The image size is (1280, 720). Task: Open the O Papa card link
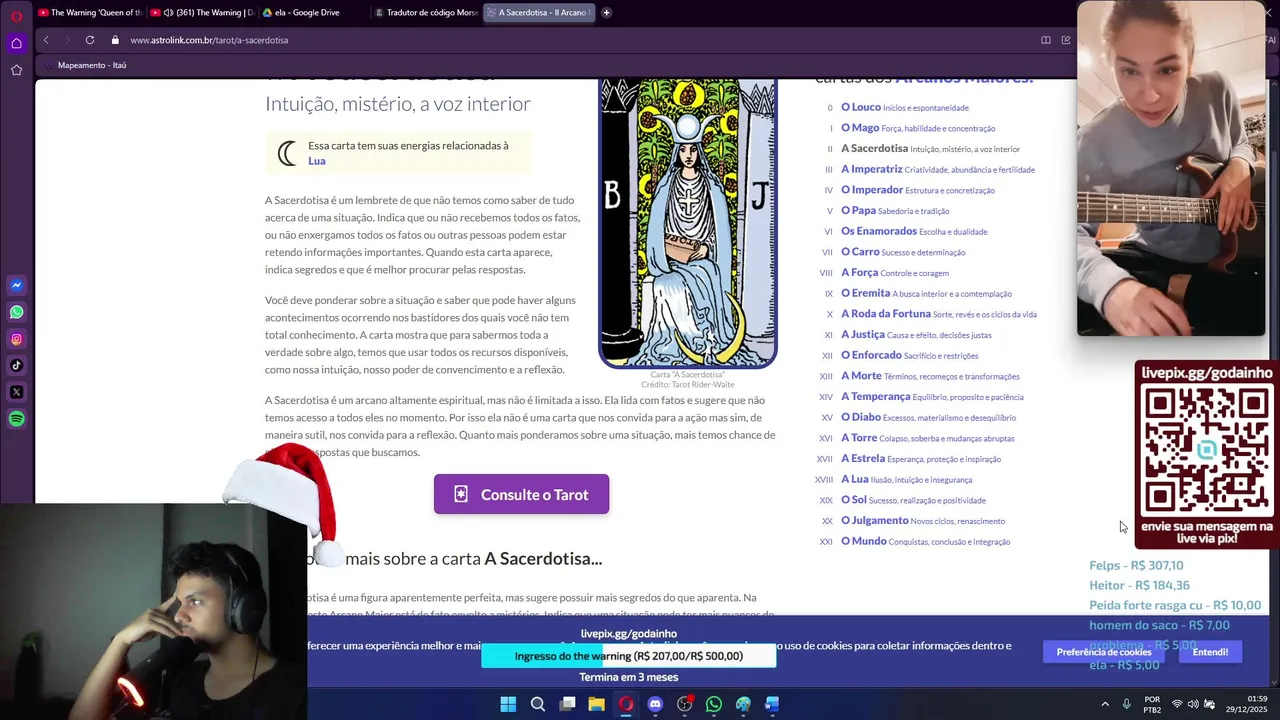[x=858, y=210]
